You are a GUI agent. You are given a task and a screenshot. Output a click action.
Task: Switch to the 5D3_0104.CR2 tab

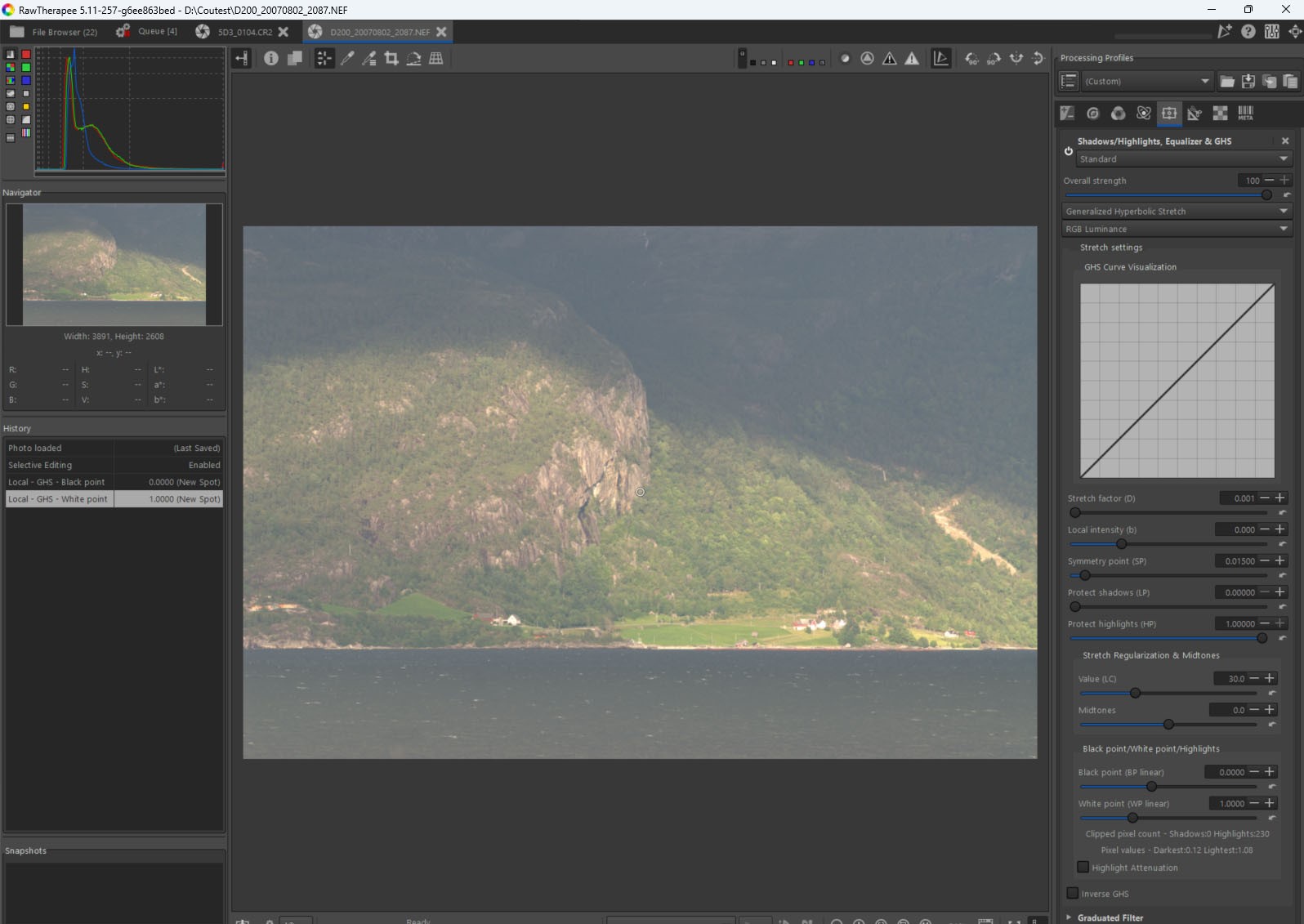point(244,32)
